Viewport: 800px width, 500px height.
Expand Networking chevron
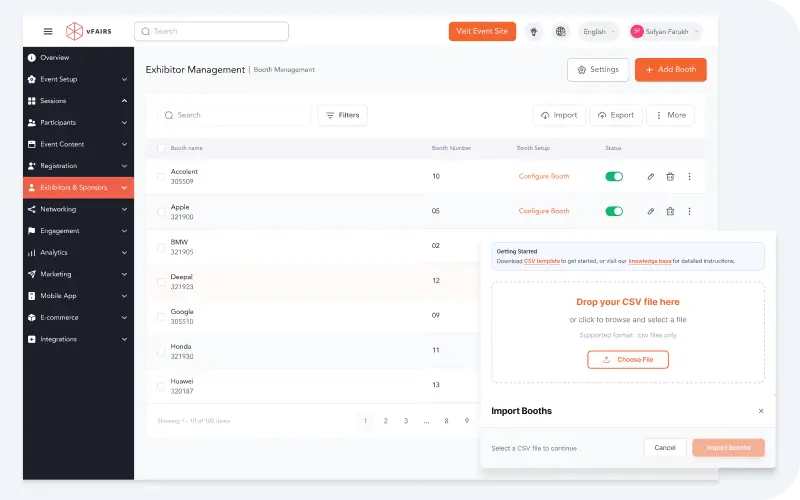pos(124,209)
